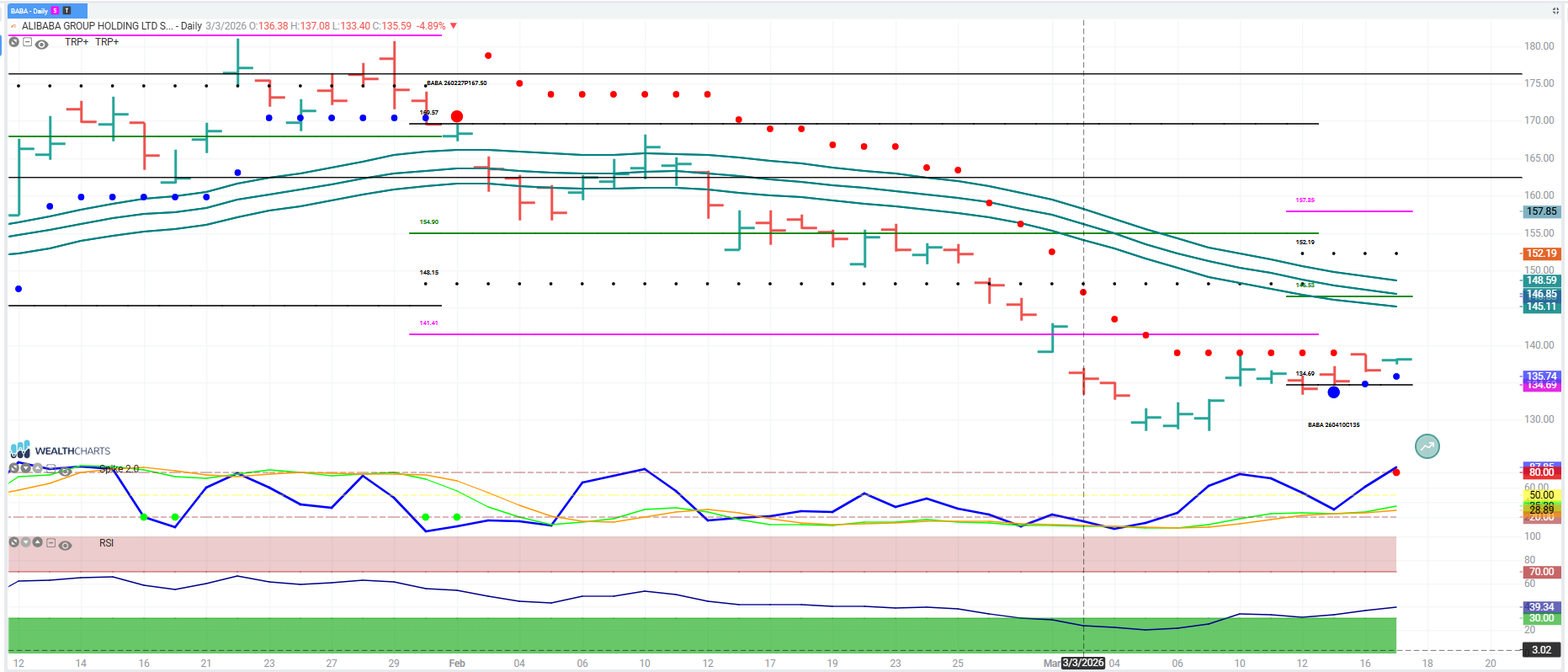The width and height of the screenshot is (1568, 672).
Task: Collapse the TRP+ indicator legend
Action: click(x=28, y=41)
